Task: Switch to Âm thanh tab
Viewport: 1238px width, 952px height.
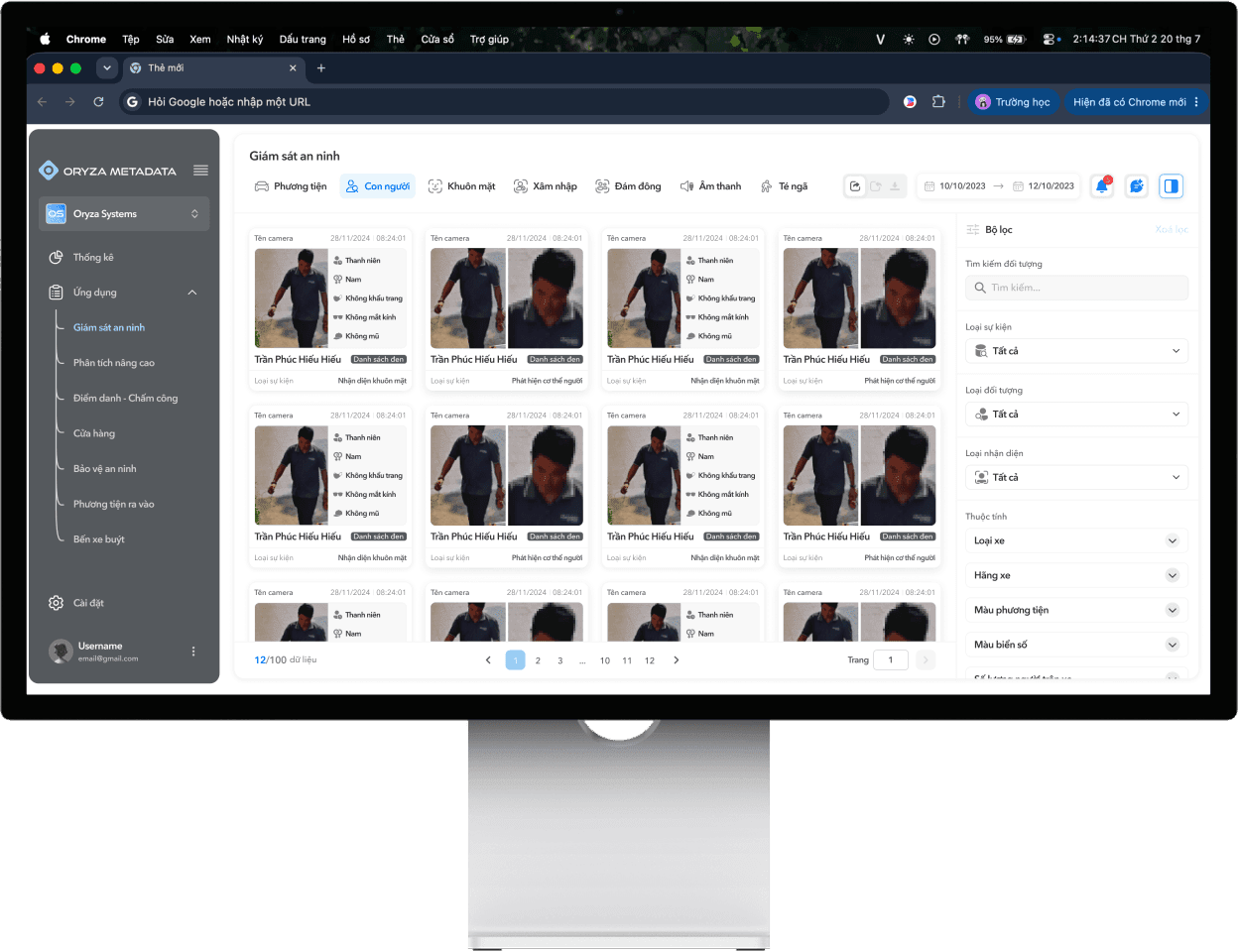Action: click(x=710, y=185)
